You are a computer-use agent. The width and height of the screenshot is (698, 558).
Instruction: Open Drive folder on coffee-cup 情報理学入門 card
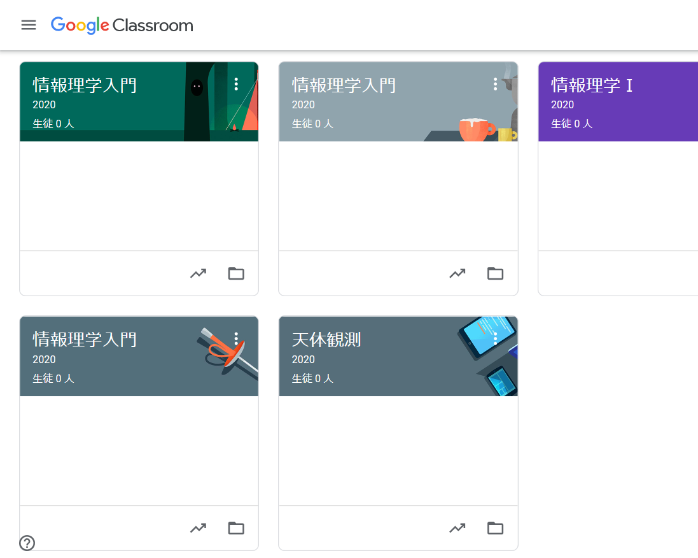[495, 273]
